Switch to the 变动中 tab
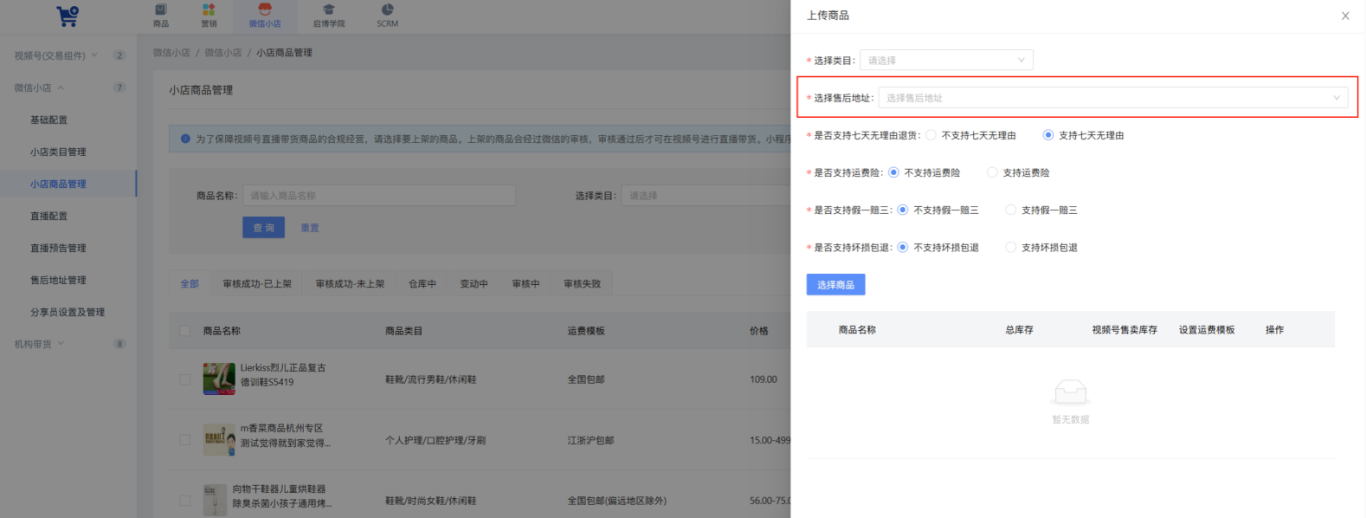This screenshot has width=1366, height=518. pos(474,284)
